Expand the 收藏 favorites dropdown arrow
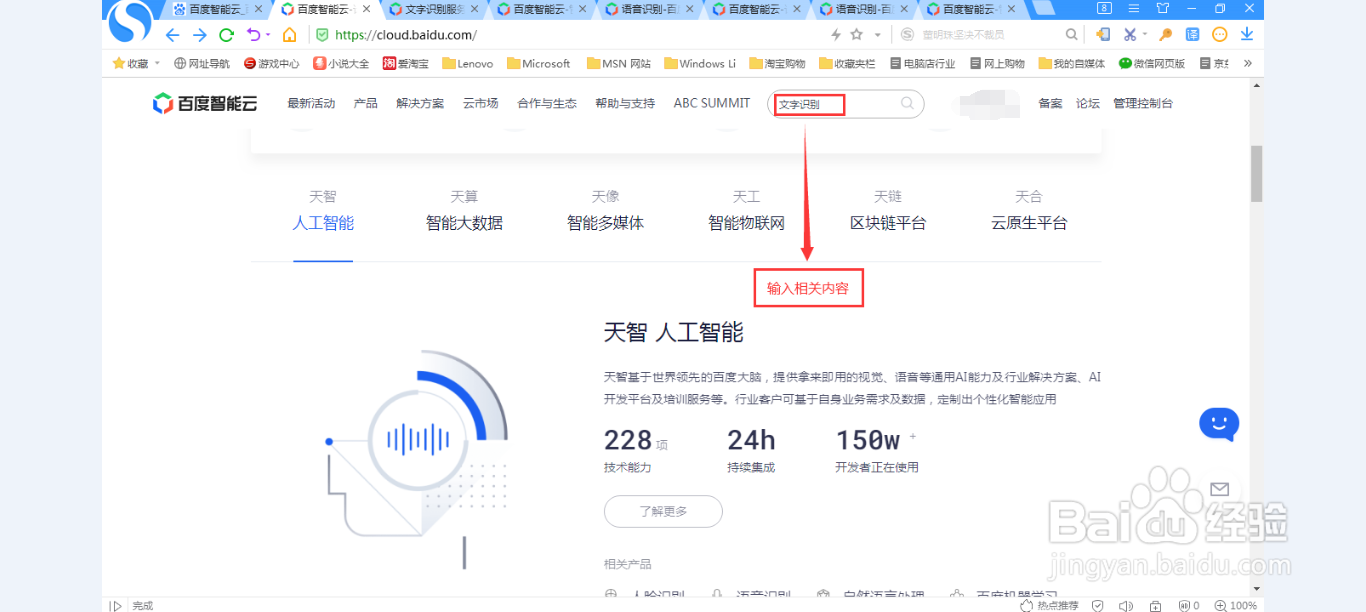Image resolution: width=1366 pixels, height=612 pixels. (157, 63)
